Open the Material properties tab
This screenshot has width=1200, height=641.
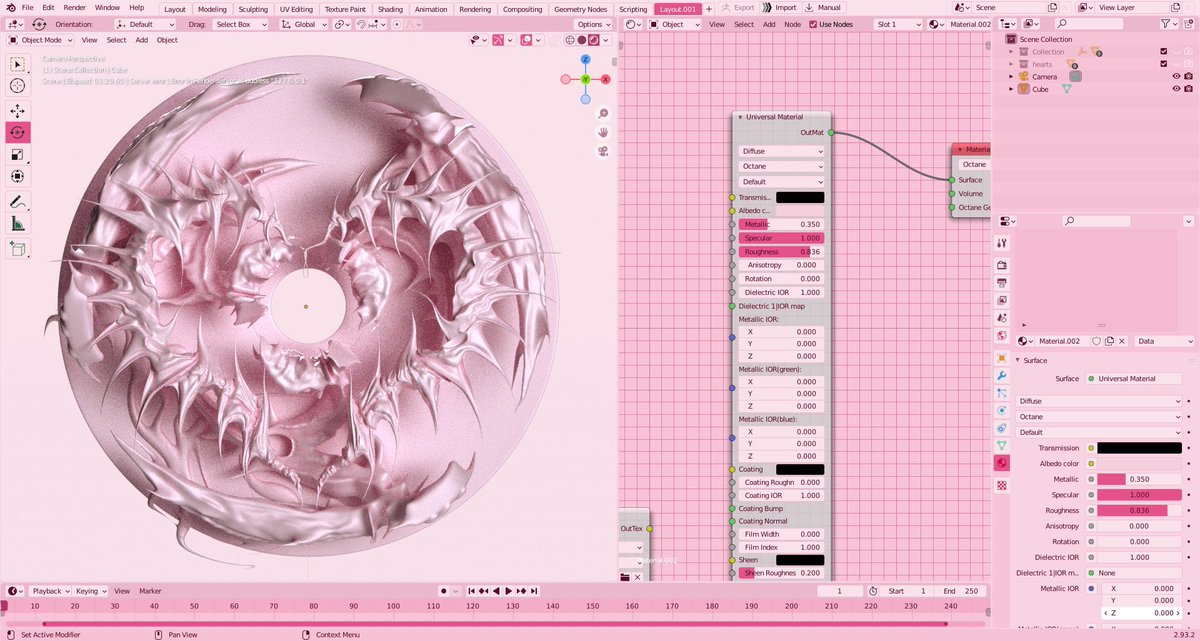pyautogui.click(x=1002, y=463)
